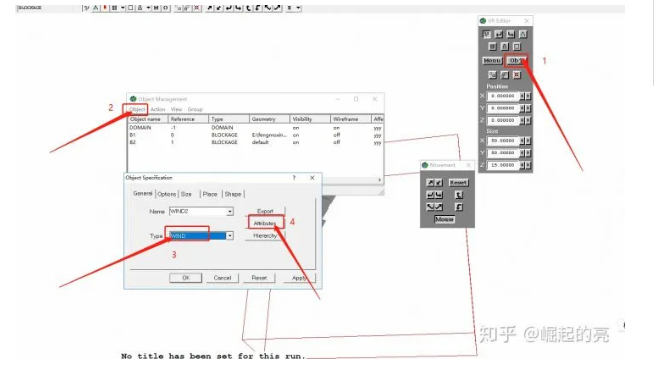Click the red probe icon in top toolbar

pyautogui.click(x=105, y=8)
